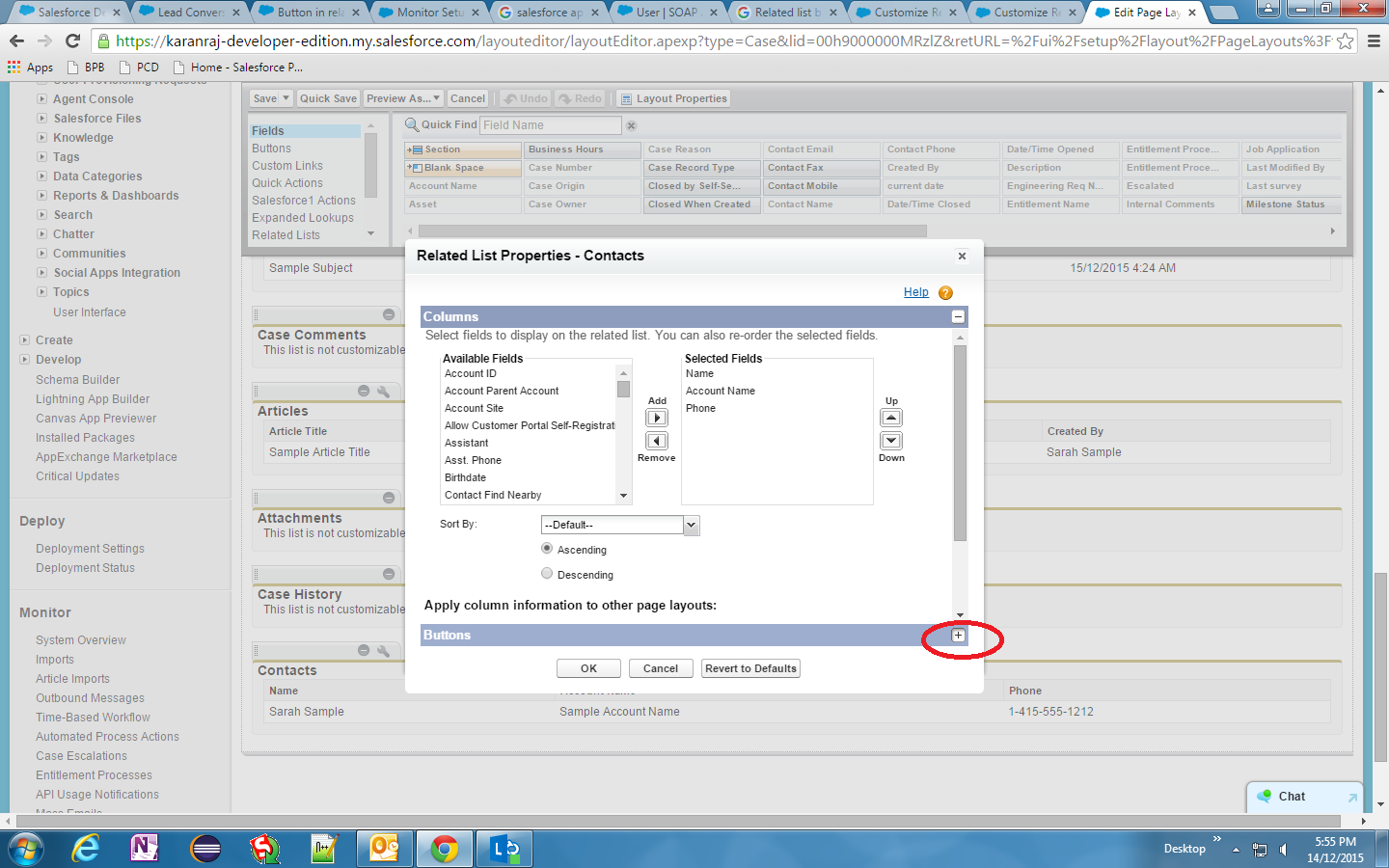Select Quick Actions in palette list
1389x868 pixels.
(x=287, y=183)
